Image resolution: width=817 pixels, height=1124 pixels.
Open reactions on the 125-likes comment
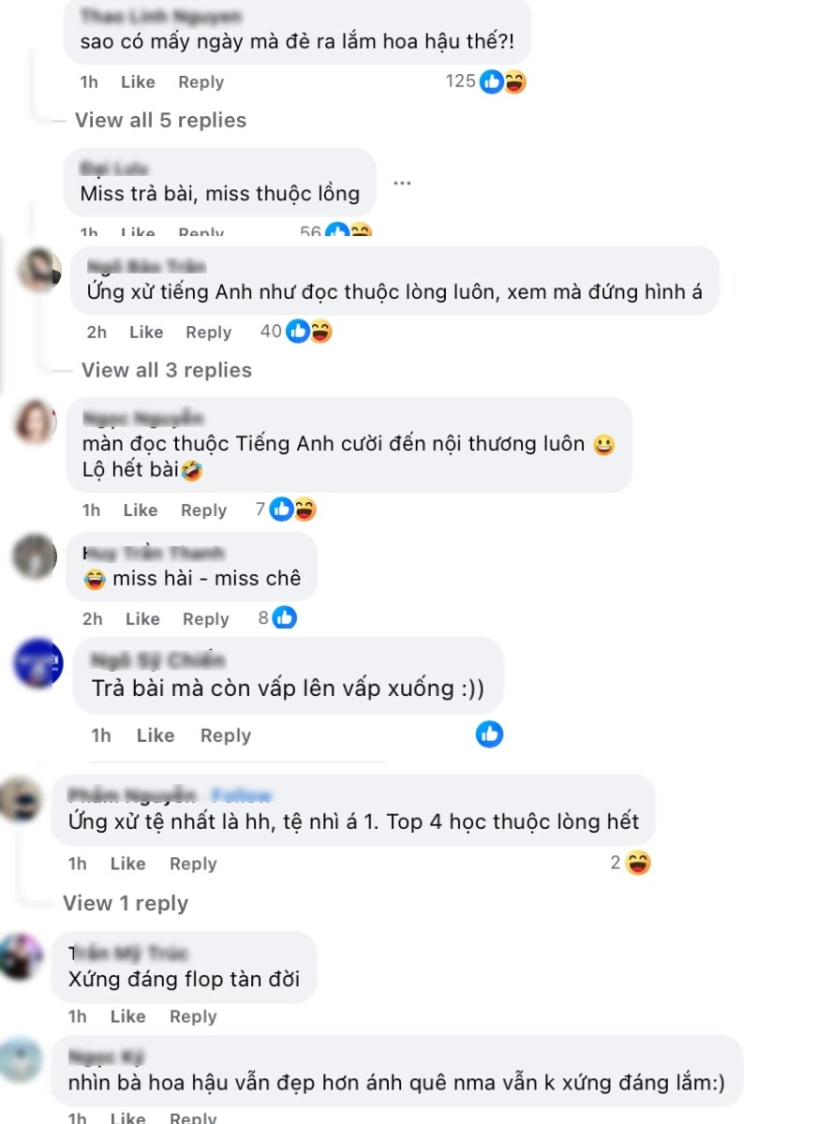click(x=502, y=82)
